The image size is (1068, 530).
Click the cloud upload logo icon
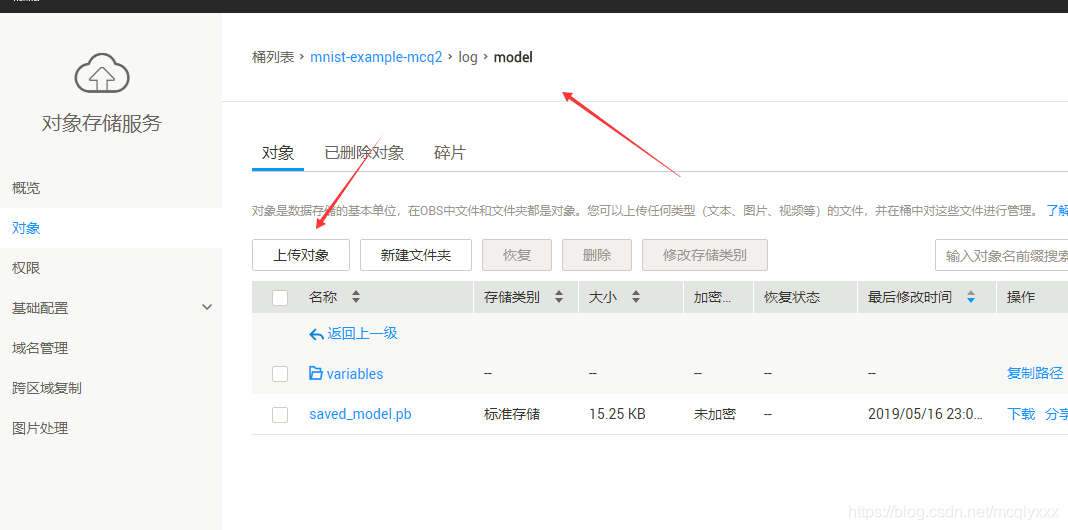pyautogui.click(x=102, y=72)
